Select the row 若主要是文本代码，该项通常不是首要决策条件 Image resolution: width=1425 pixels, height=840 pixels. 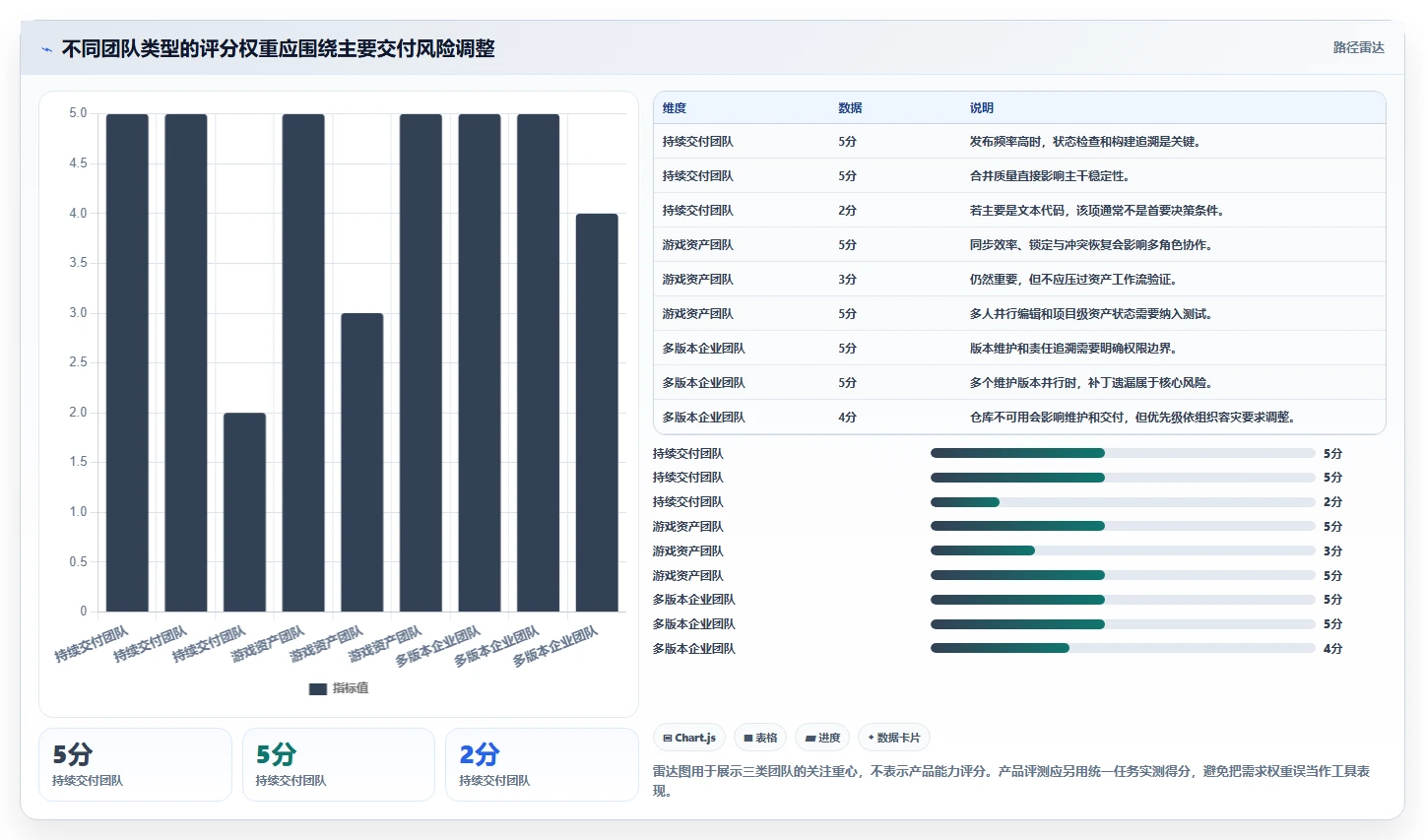(1019, 211)
